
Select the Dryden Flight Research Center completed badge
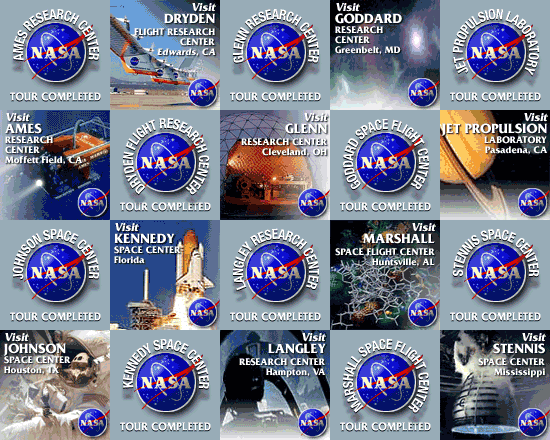tap(165, 165)
